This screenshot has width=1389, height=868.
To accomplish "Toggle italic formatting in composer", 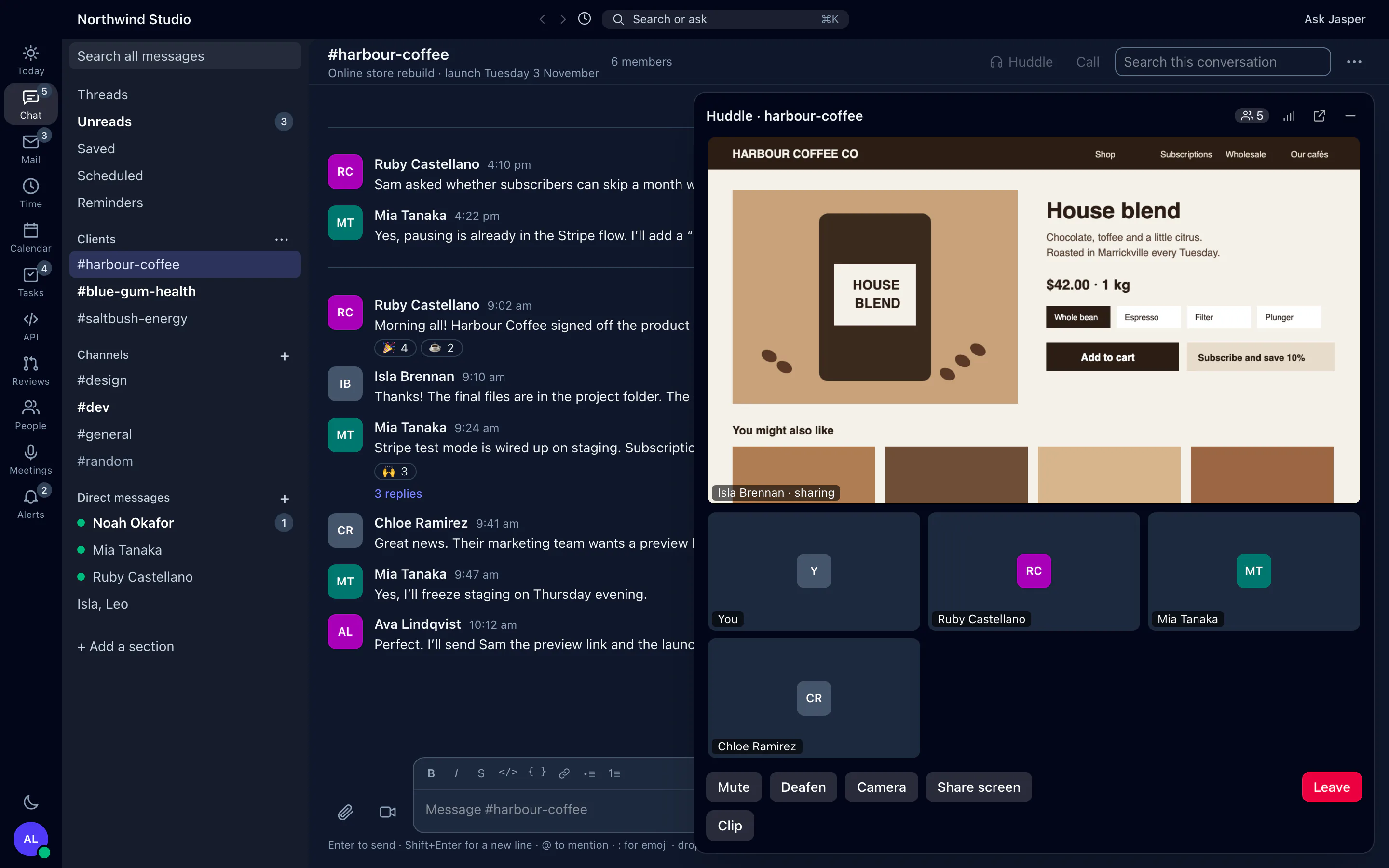I will pyautogui.click(x=456, y=773).
